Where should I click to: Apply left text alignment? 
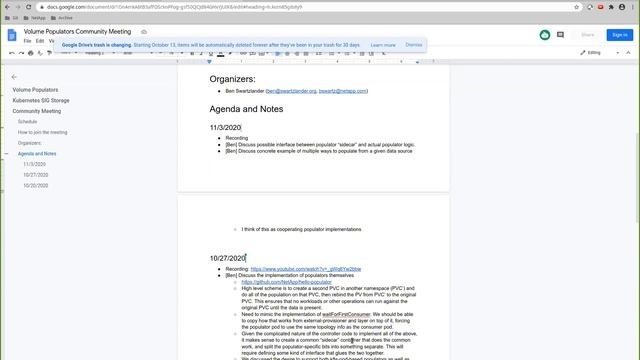click(278, 53)
